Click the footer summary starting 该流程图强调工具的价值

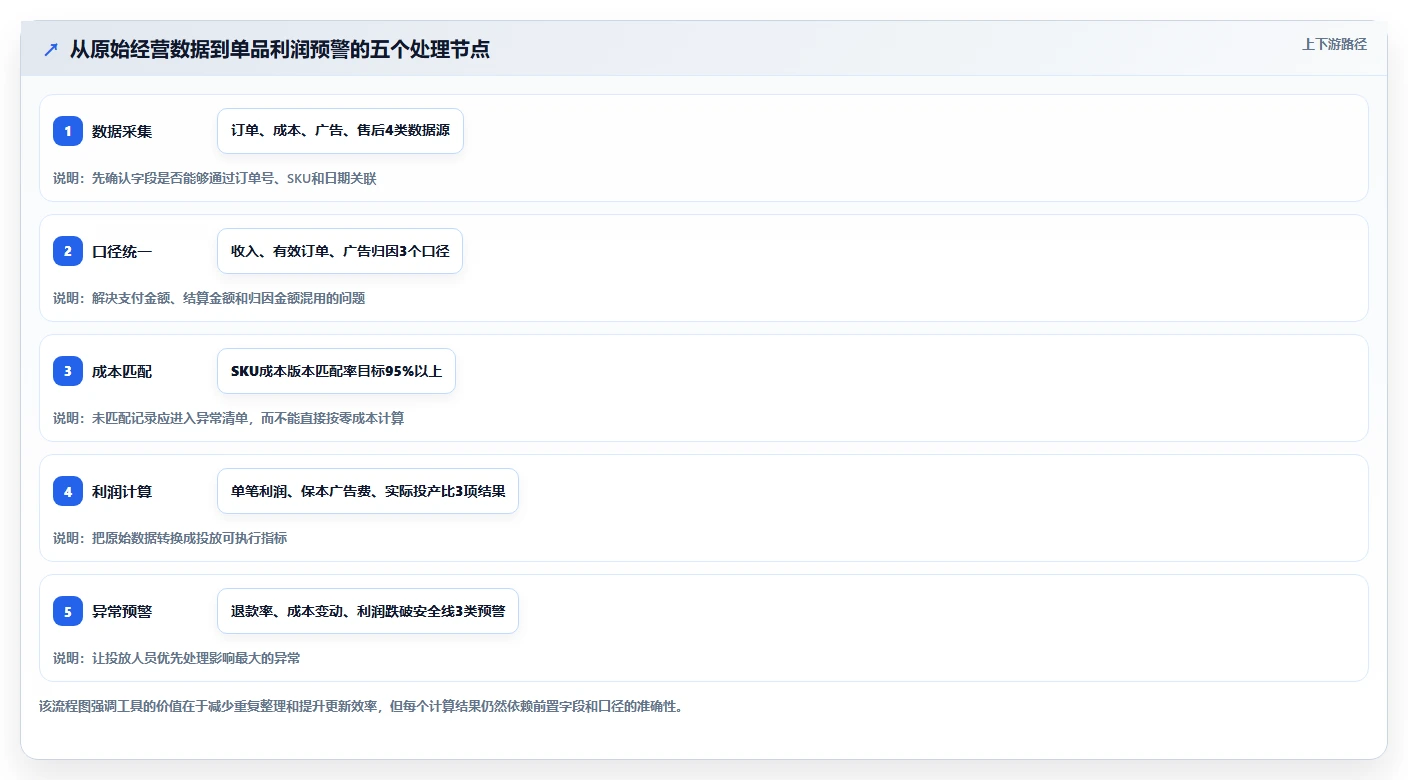point(361,706)
